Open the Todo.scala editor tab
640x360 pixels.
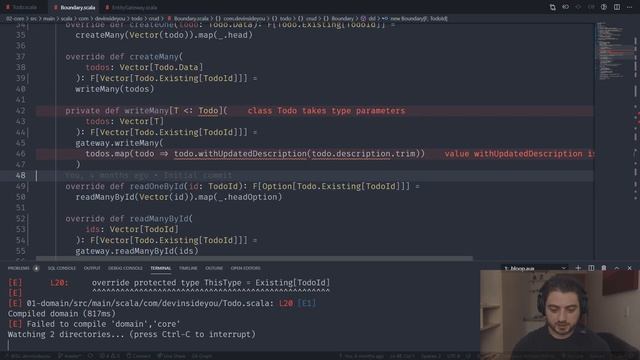click(x=23, y=7)
